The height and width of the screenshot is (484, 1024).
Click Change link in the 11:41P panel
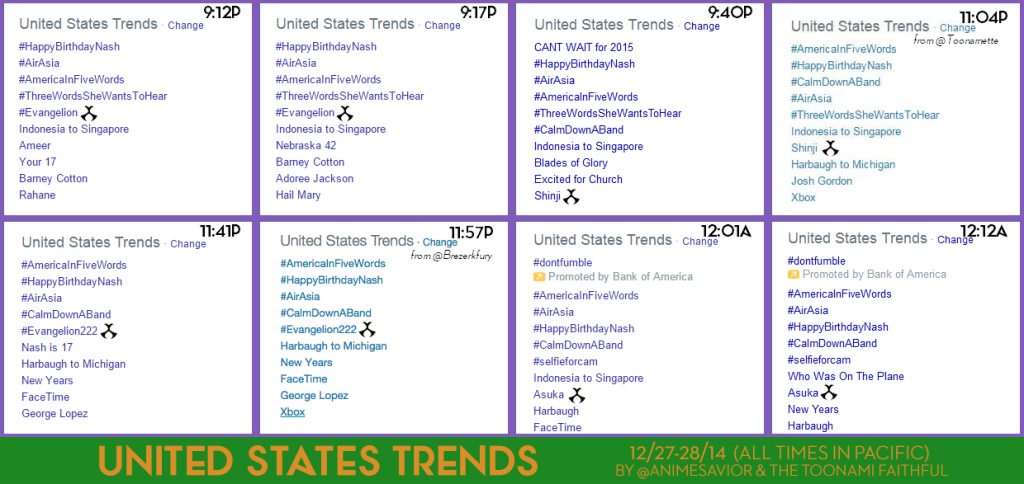188,244
